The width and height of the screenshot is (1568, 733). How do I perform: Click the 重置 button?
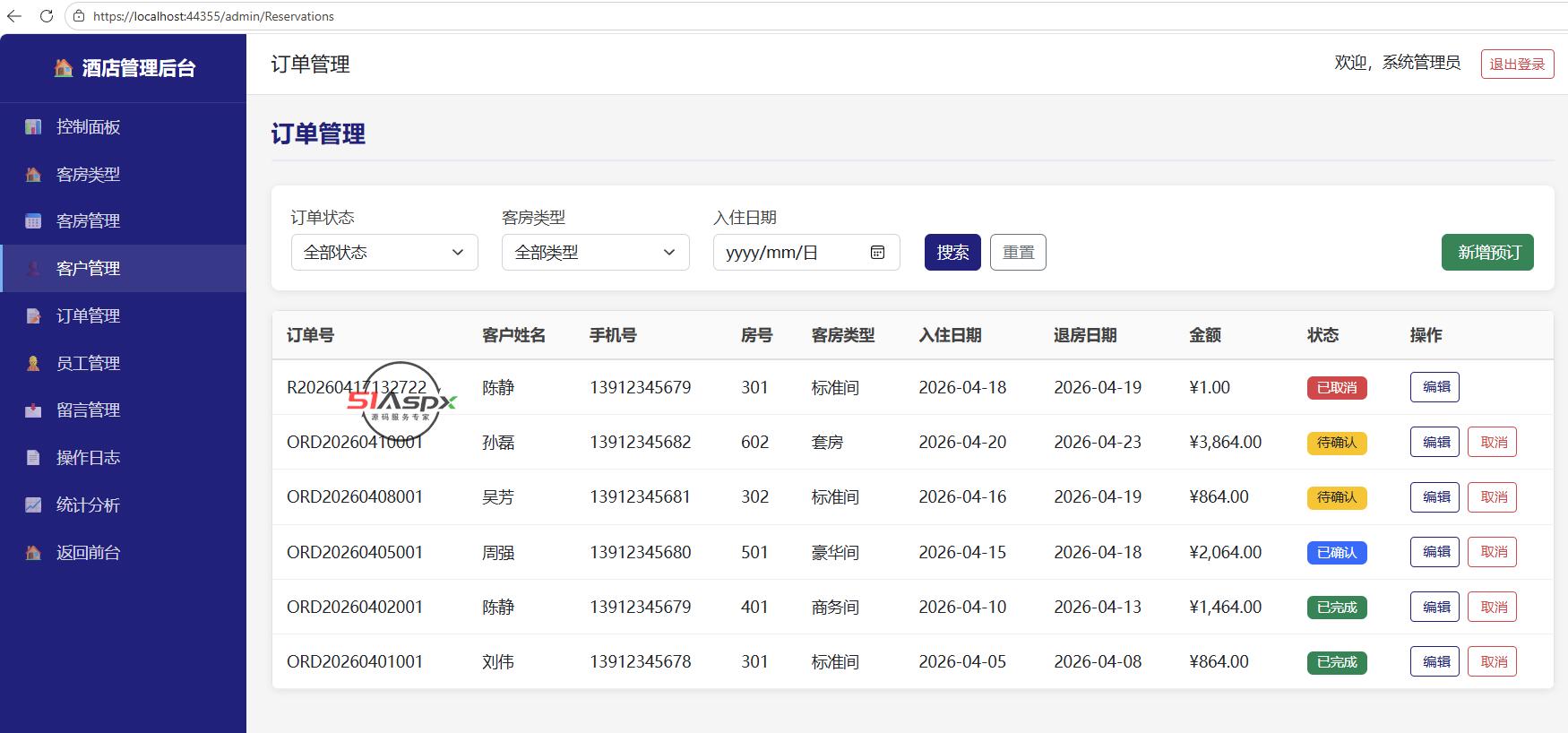coord(1018,253)
